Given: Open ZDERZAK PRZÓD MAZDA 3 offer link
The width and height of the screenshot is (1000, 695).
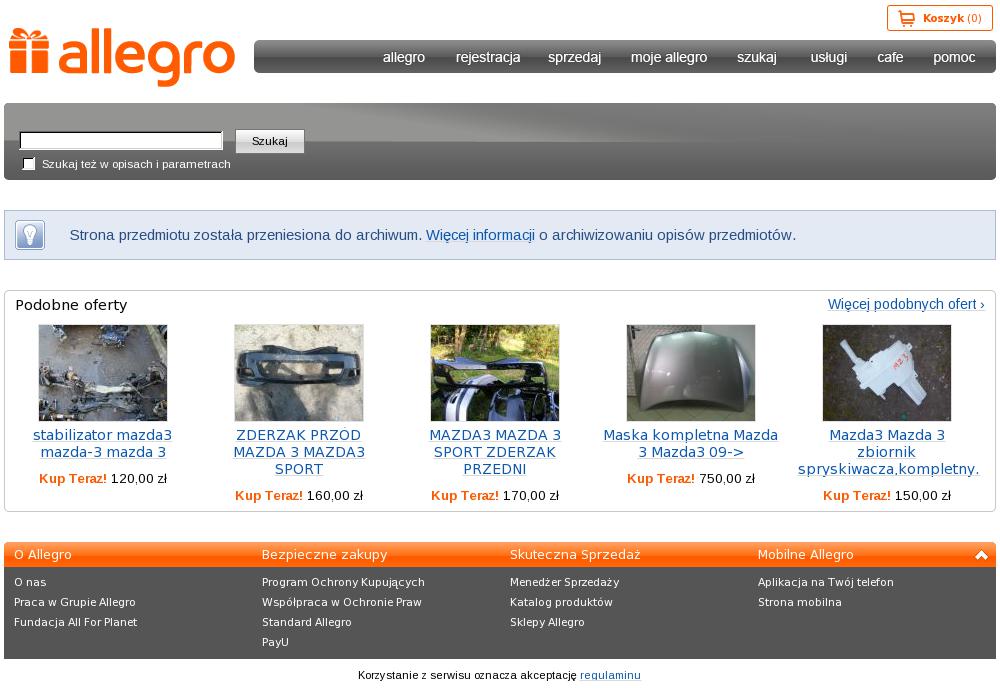Looking at the screenshot, I should point(299,452).
